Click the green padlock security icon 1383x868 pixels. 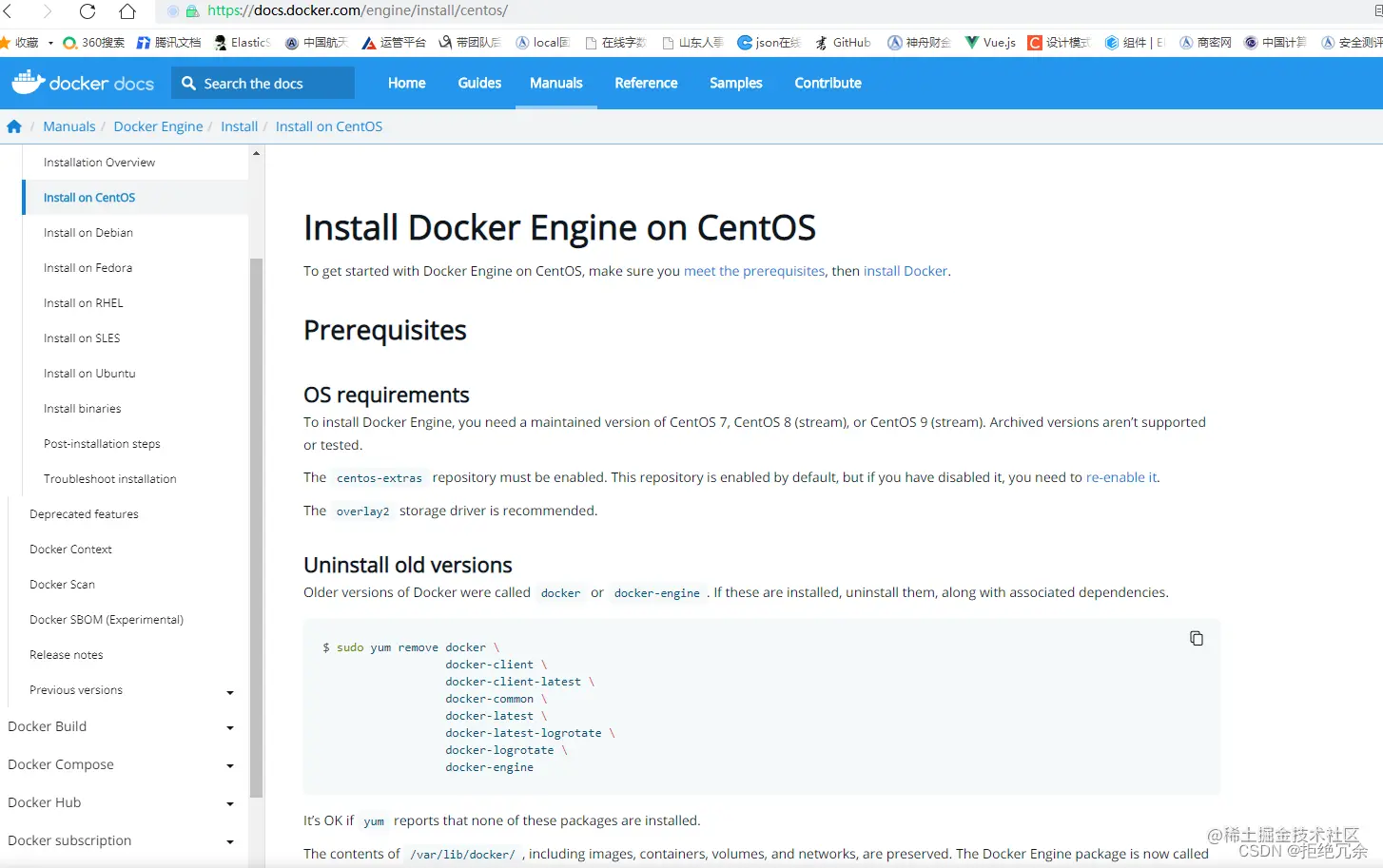coord(192,11)
